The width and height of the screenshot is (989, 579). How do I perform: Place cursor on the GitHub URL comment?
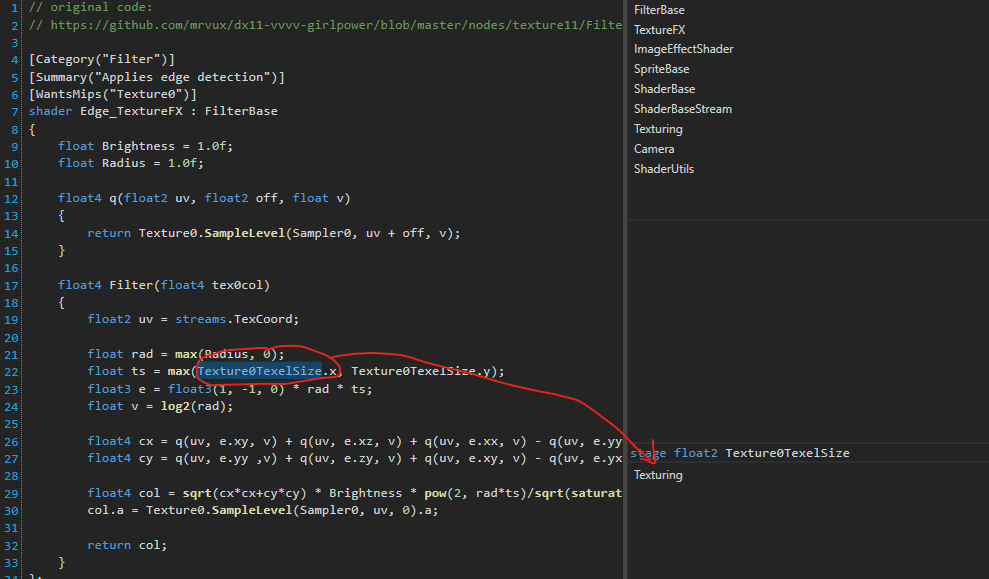[325, 25]
